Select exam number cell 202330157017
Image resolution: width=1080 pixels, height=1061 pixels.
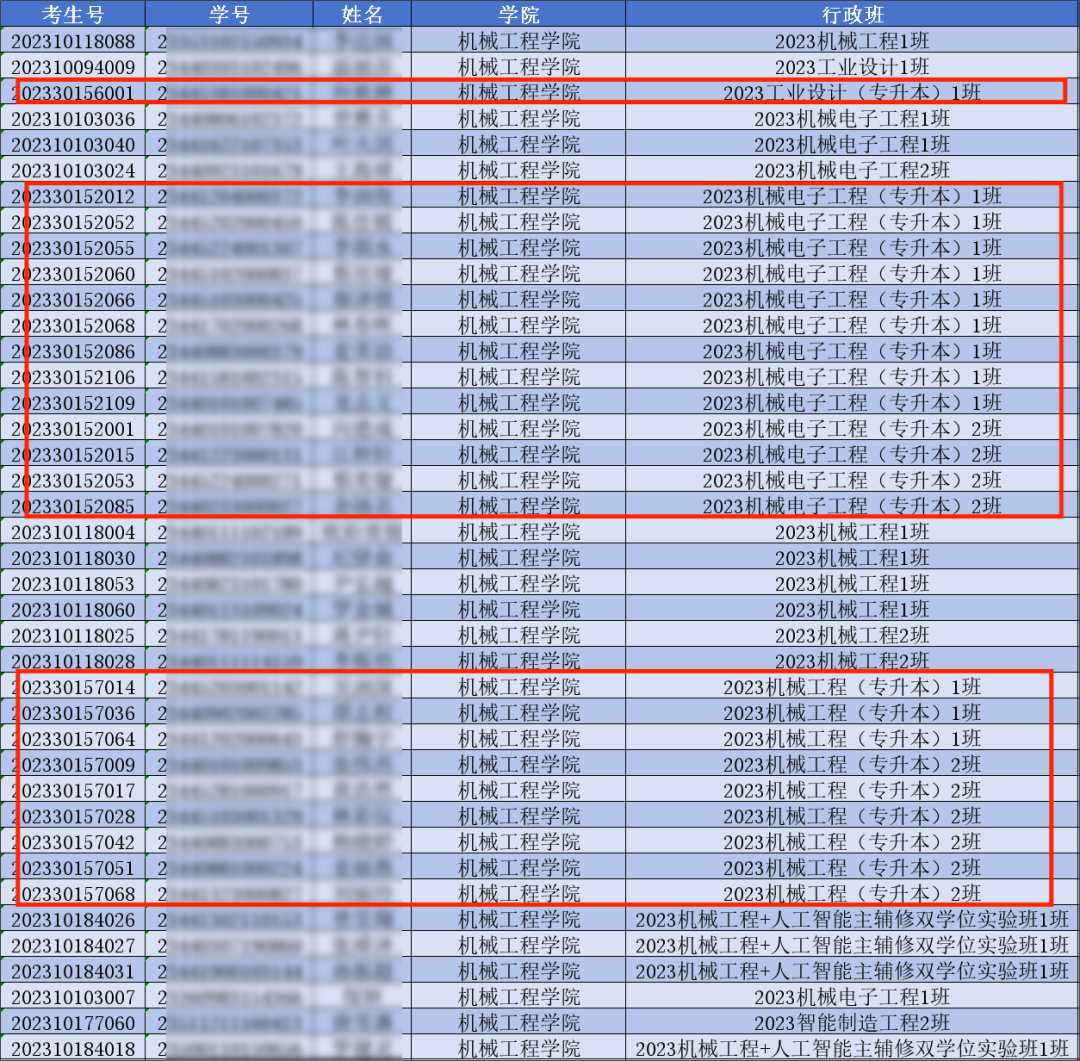[73, 790]
